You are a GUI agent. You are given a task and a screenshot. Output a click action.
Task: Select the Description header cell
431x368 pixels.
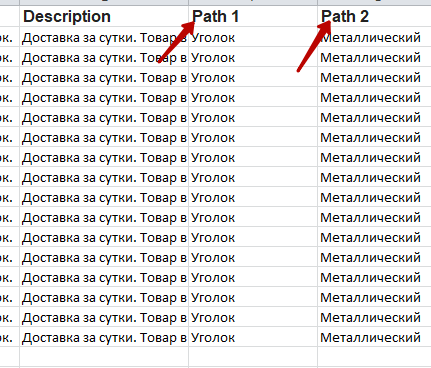104,16
